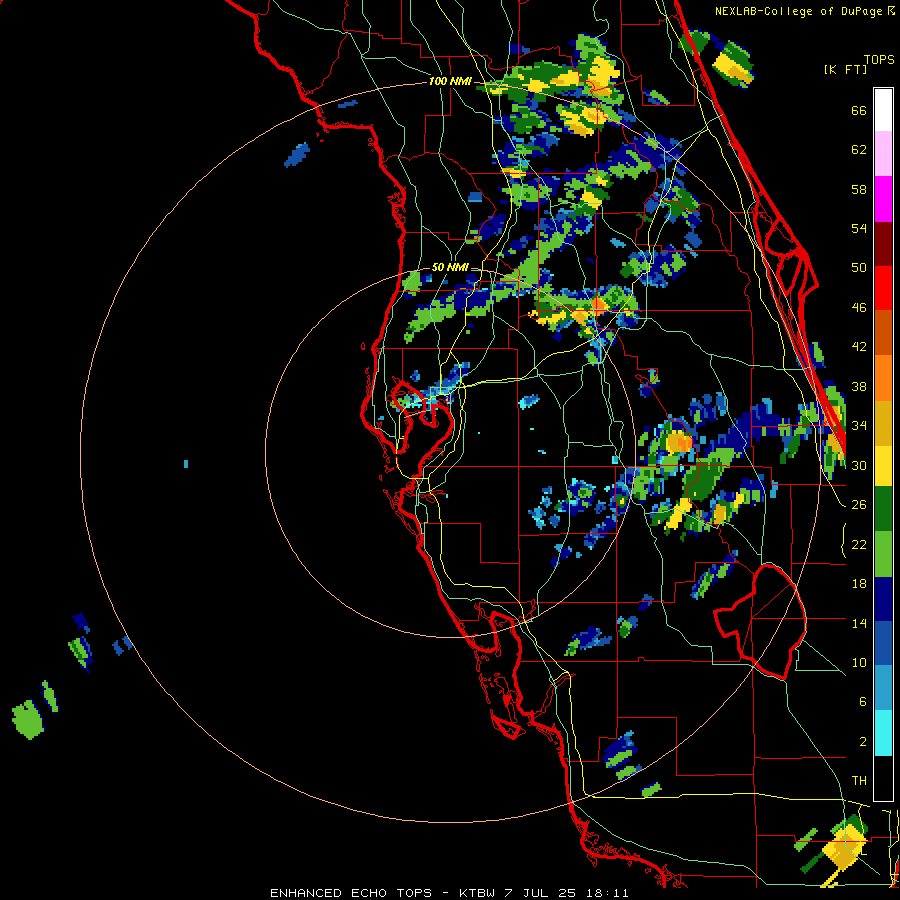Select the light green legend swatch

pyautogui.click(x=883, y=554)
